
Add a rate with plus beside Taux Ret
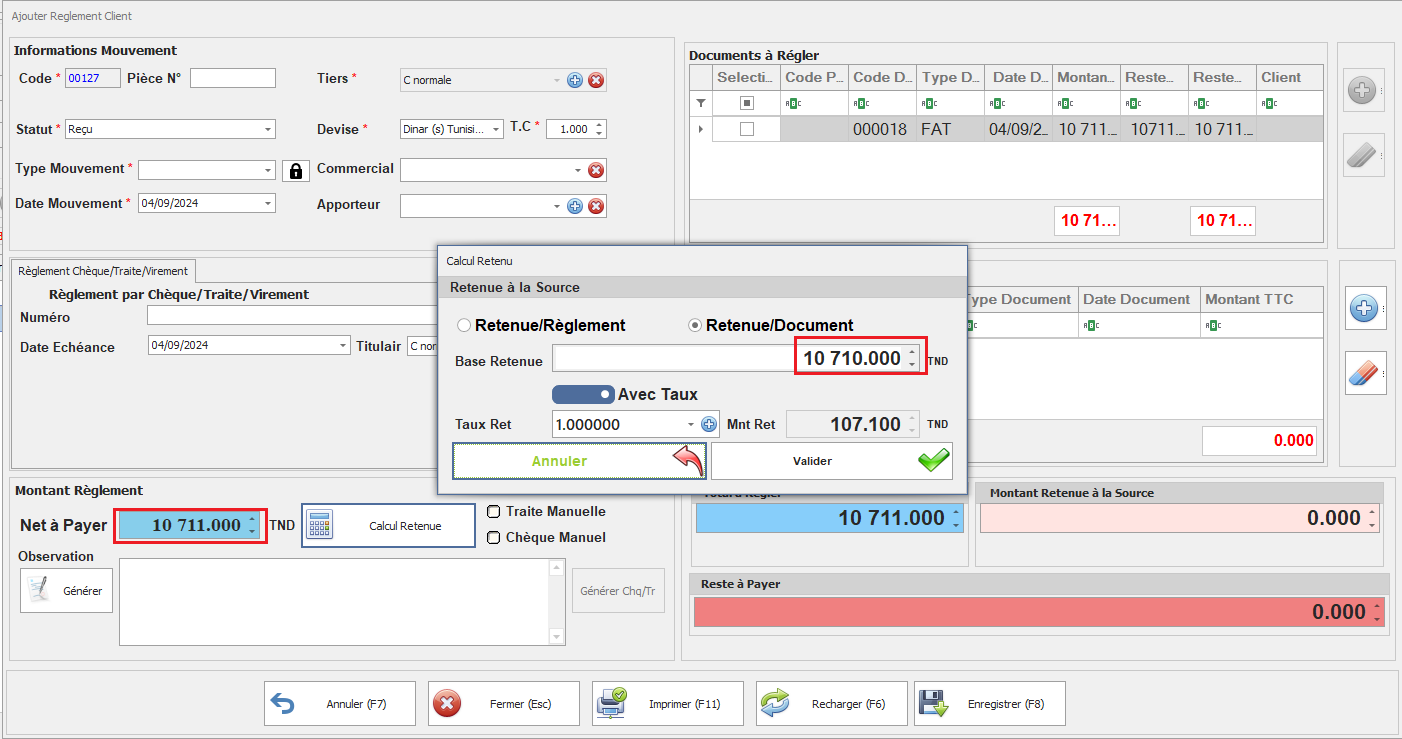click(709, 424)
